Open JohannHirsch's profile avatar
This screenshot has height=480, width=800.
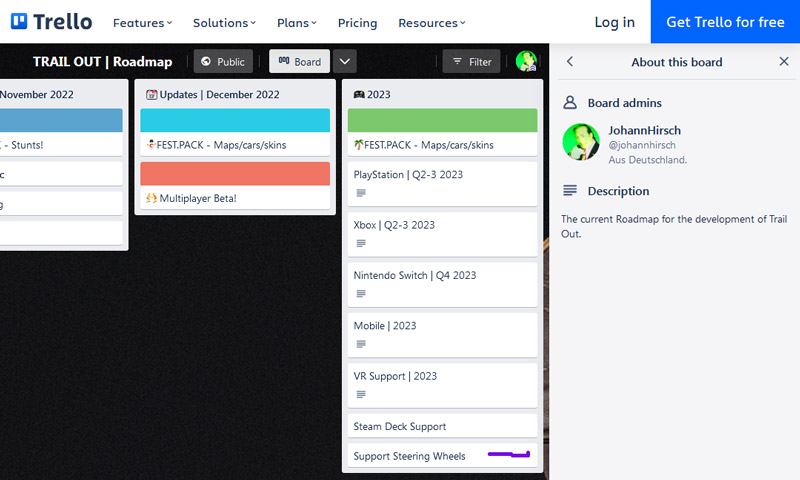(581, 142)
